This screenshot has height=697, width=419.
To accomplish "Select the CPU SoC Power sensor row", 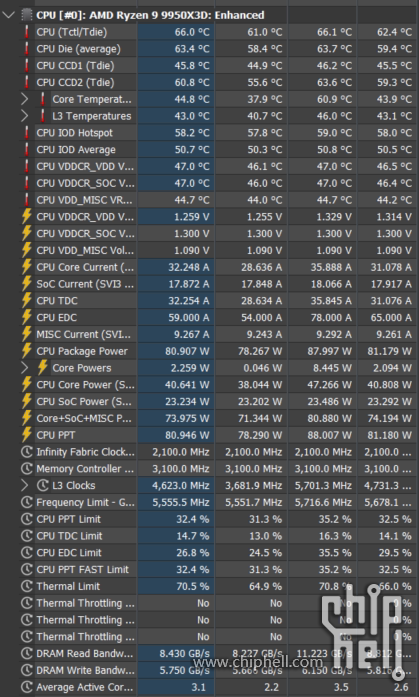I will pos(209,401).
